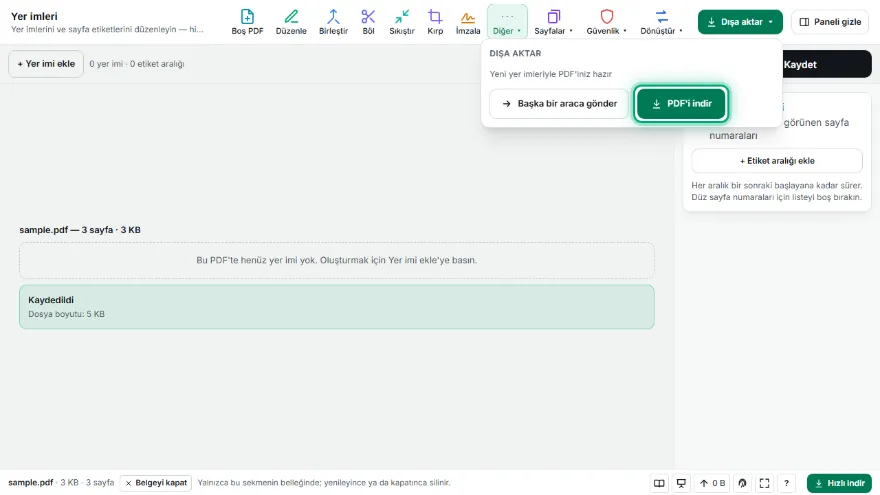Select the Kırp crop tool

tap(435, 22)
